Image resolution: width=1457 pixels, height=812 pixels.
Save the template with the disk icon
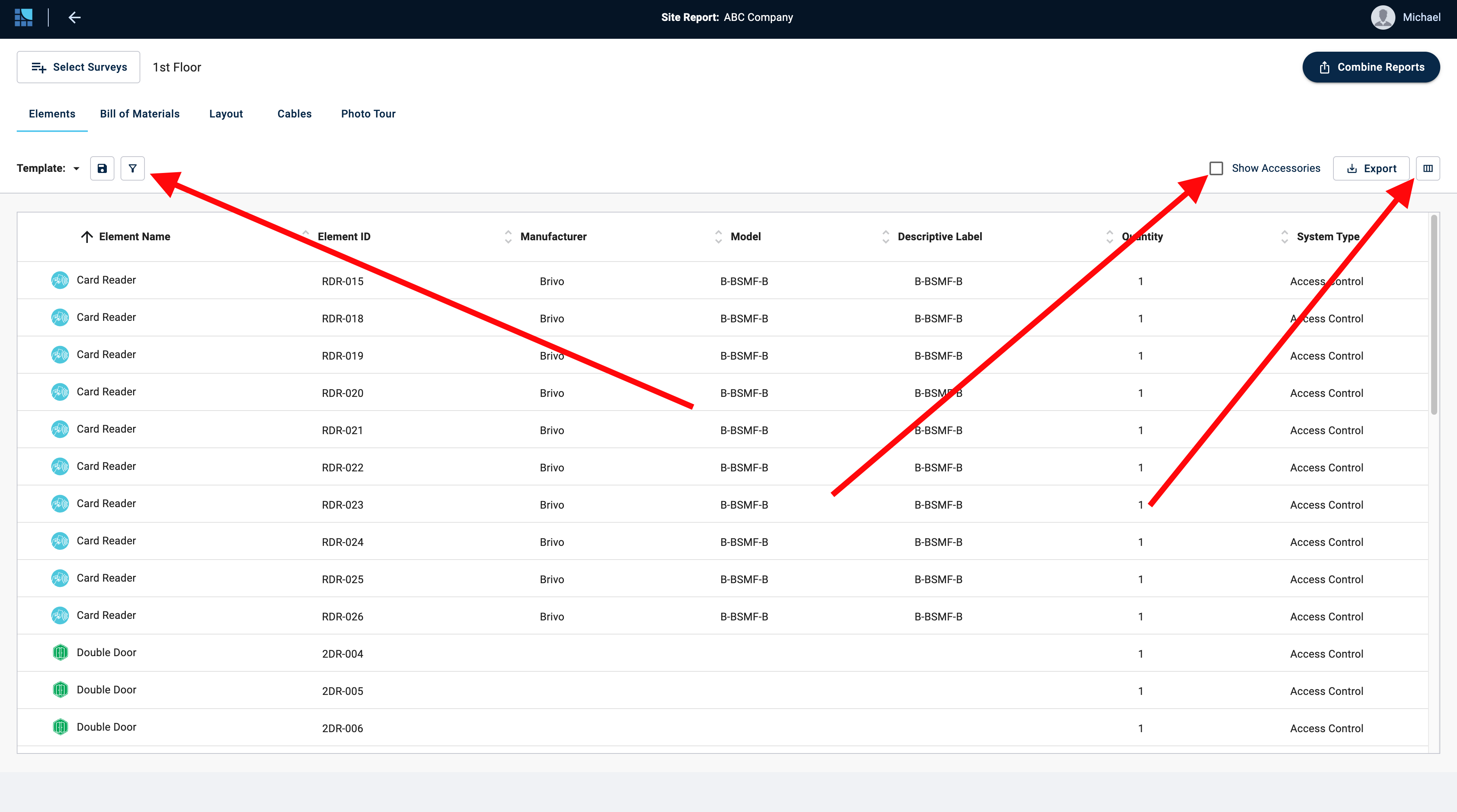tap(102, 168)
